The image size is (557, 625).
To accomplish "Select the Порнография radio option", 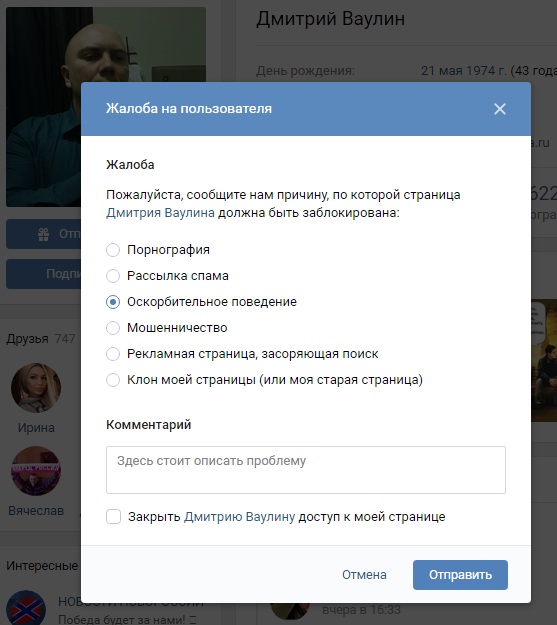I will coord(113,250).
